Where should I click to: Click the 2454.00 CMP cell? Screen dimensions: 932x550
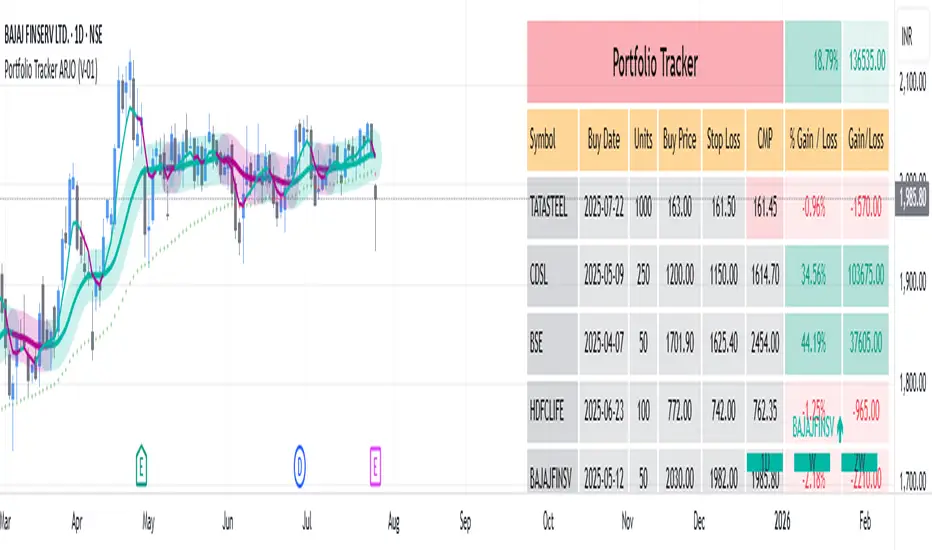pos(765,343)
